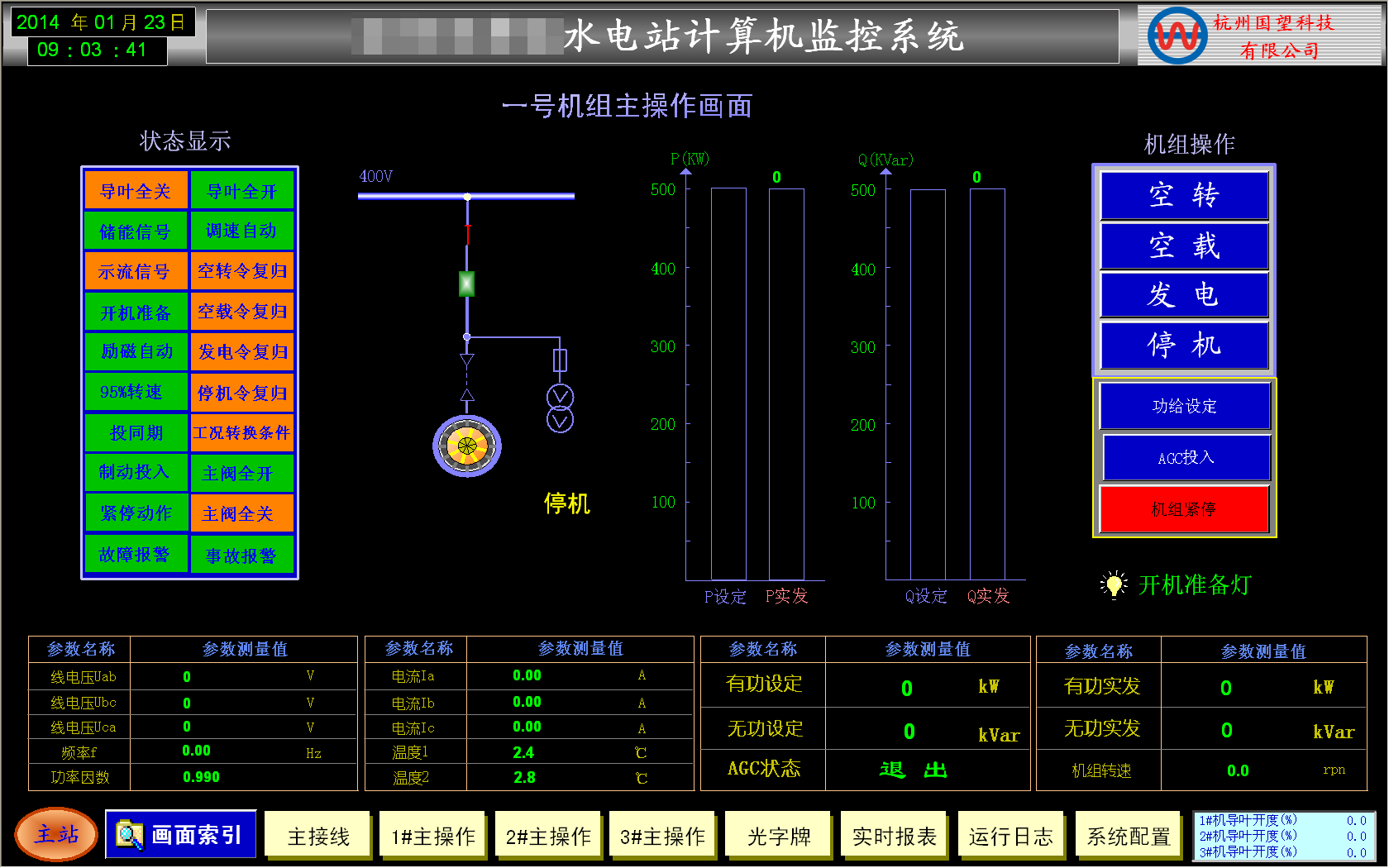The width and height of the screenshot is (1389, 868).
Task: Open the 系统配置 page
Action: 1128,837
